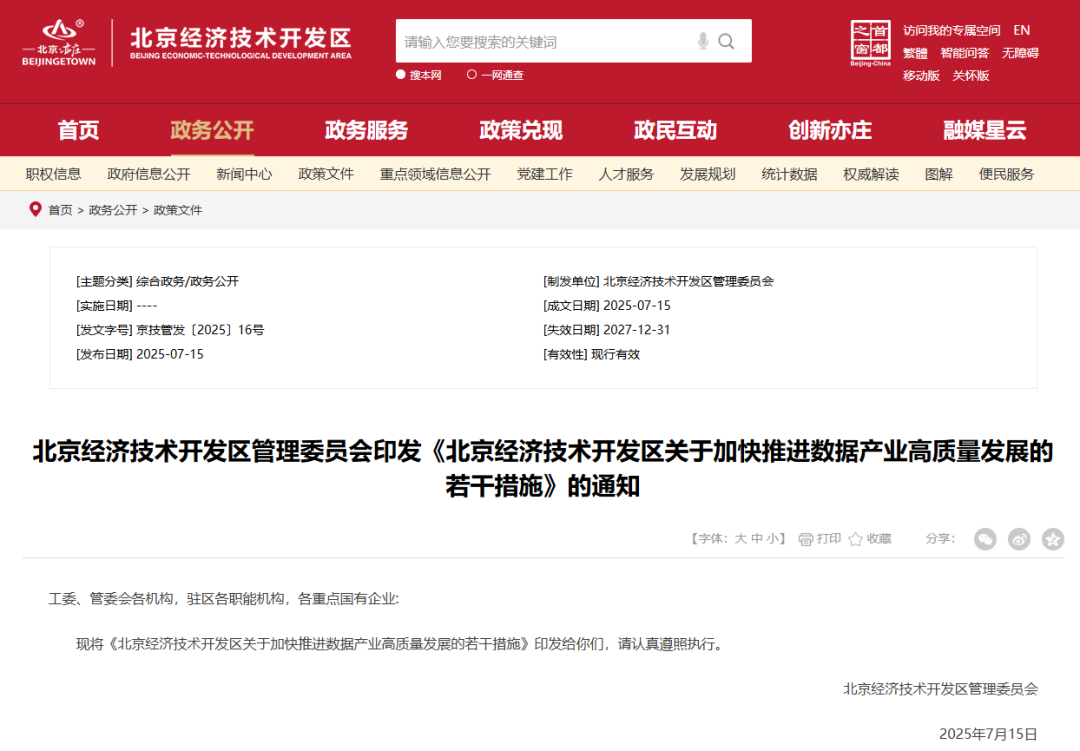Click the star 收藏 favorite icon

tap(855, 539)
